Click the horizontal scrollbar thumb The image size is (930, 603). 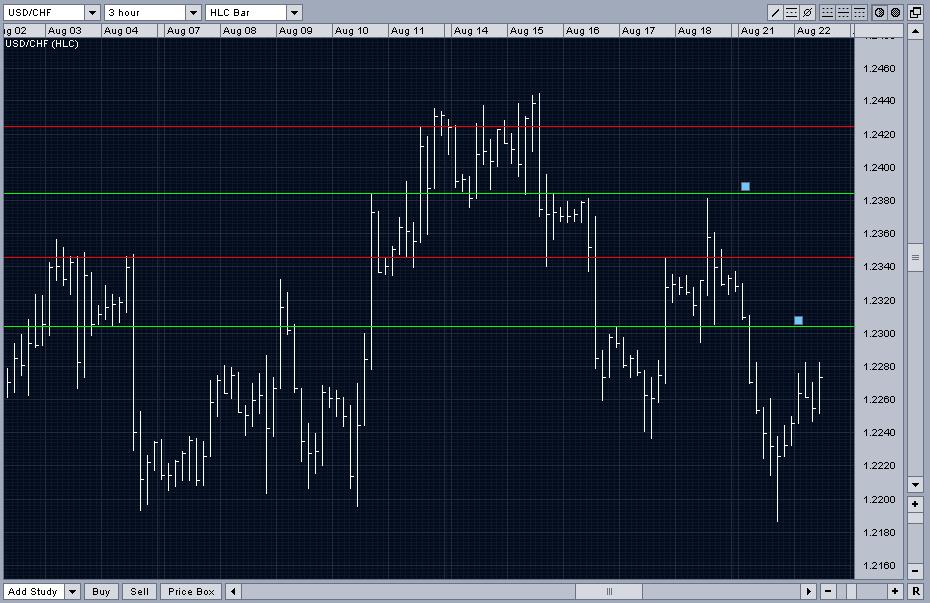click(x=609, y=591)
